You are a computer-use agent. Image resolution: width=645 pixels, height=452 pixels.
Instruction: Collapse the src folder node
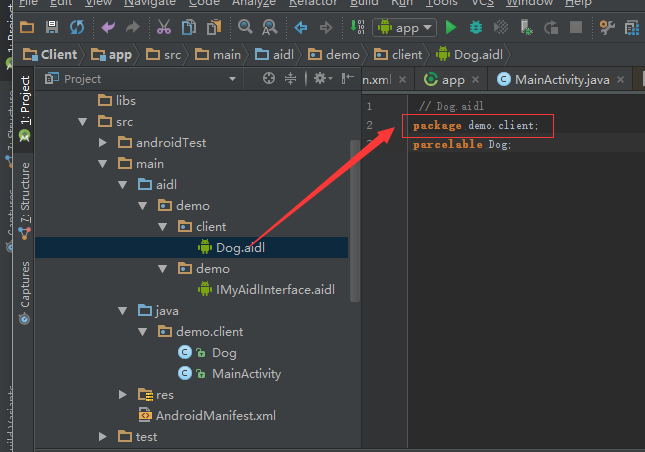point(83,122)
